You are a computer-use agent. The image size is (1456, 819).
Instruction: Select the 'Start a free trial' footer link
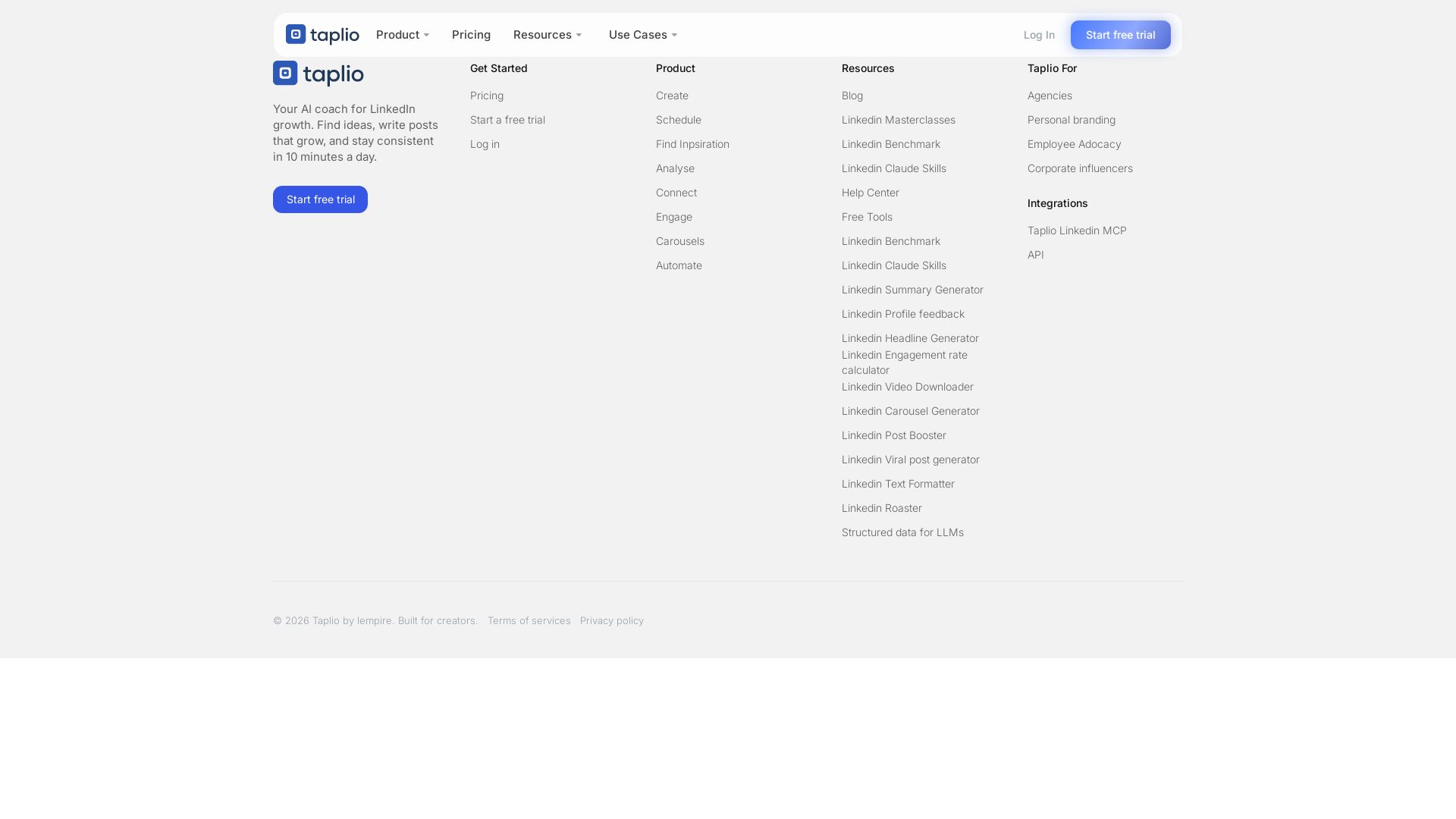(507, 120)
